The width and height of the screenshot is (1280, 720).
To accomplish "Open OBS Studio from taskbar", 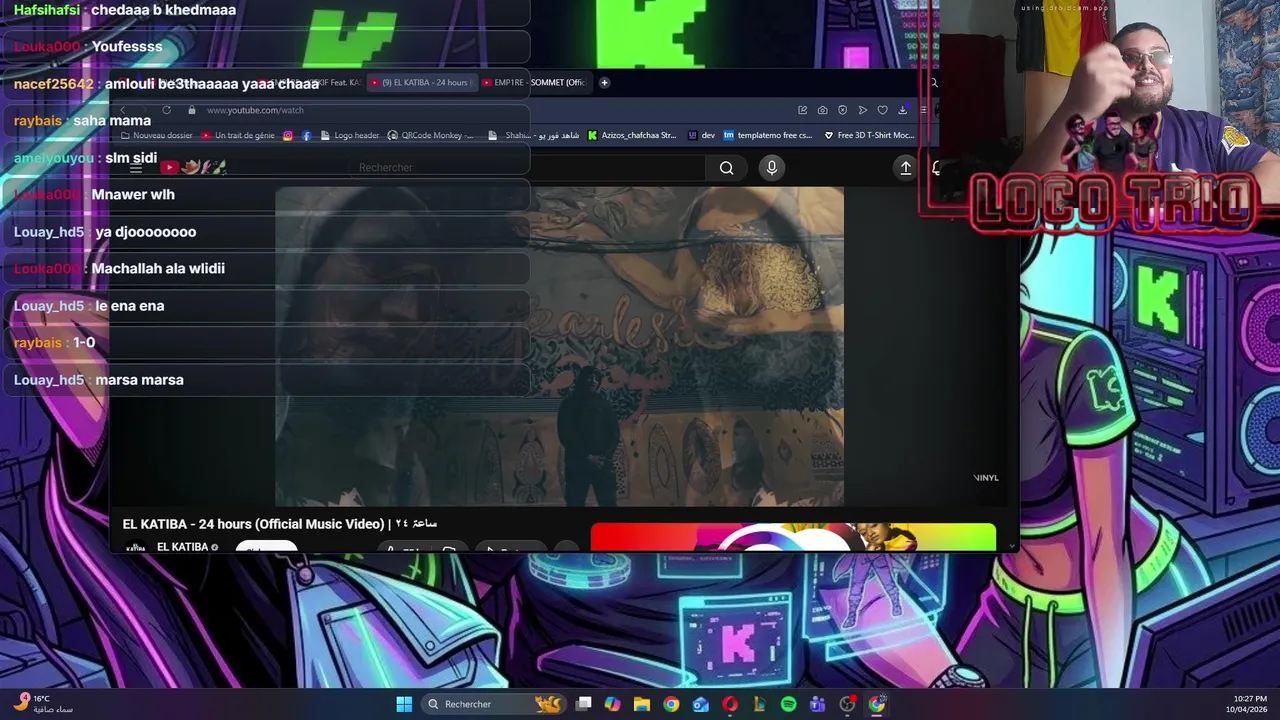I will coord(847,704).
